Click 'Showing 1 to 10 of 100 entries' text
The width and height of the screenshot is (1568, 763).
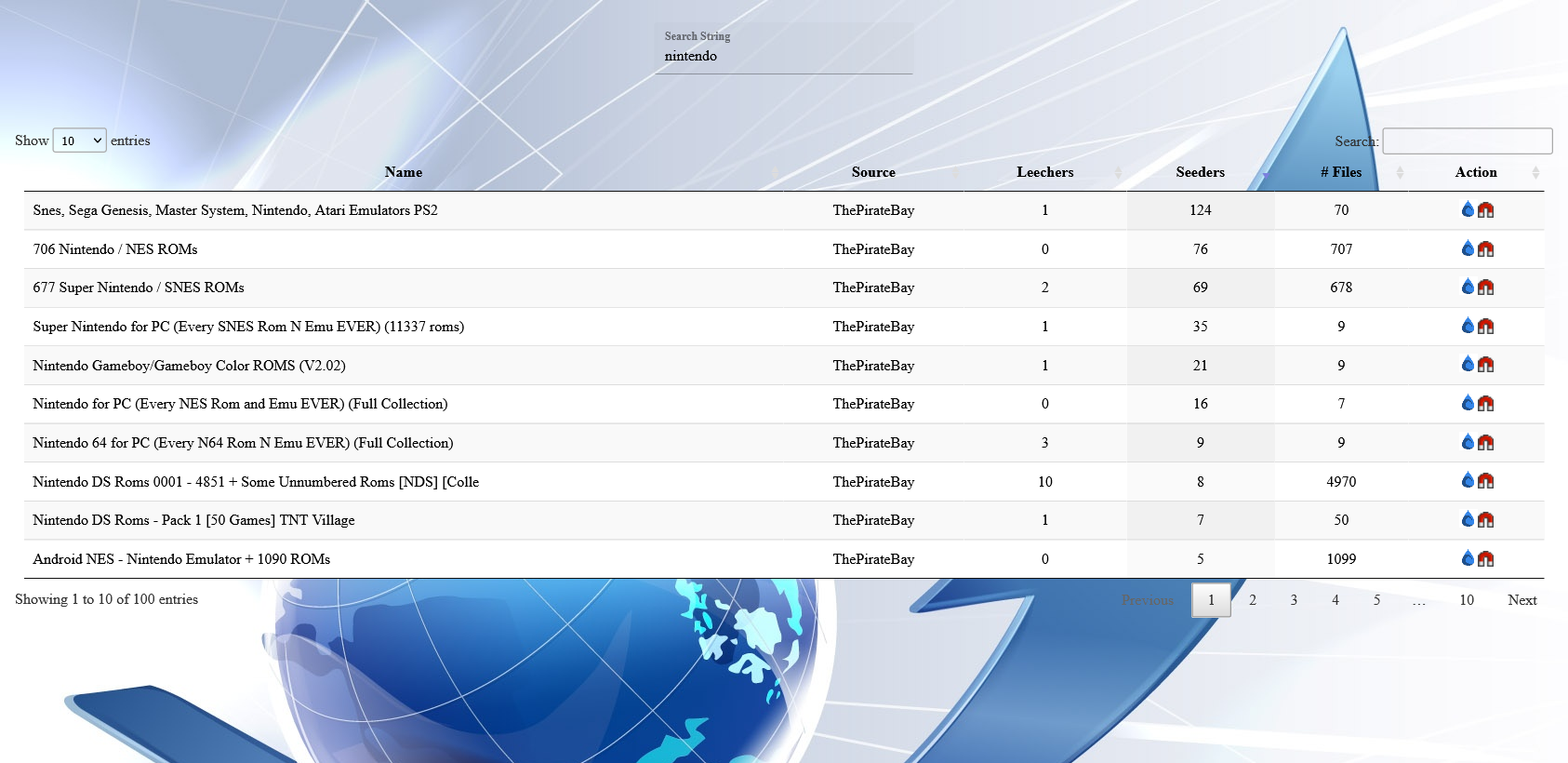106,599
